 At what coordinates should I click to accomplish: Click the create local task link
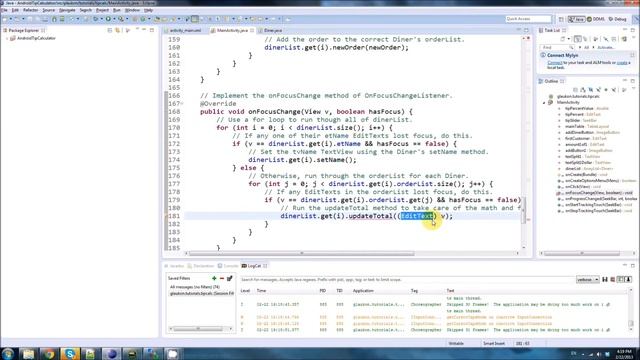point(622,62)
